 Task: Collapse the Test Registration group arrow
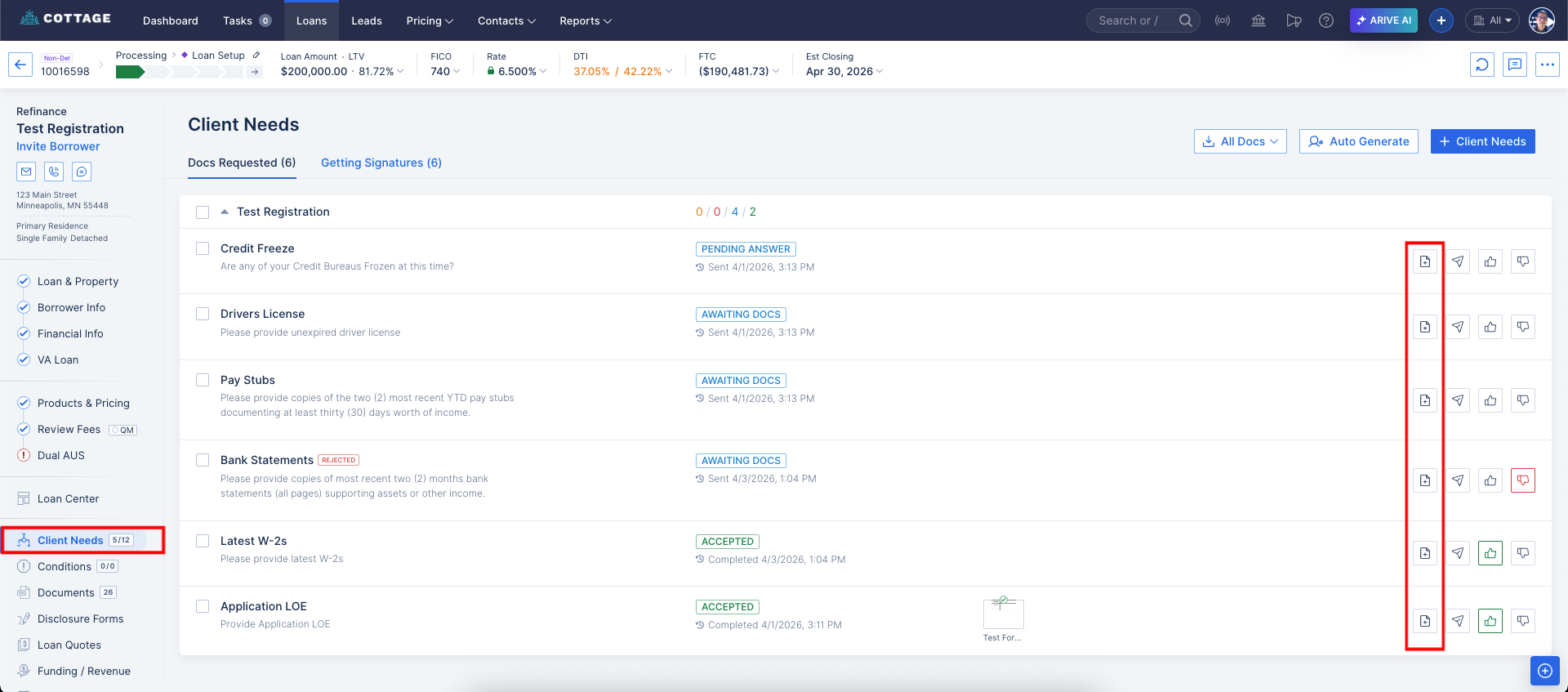click(x=225, y=212)
